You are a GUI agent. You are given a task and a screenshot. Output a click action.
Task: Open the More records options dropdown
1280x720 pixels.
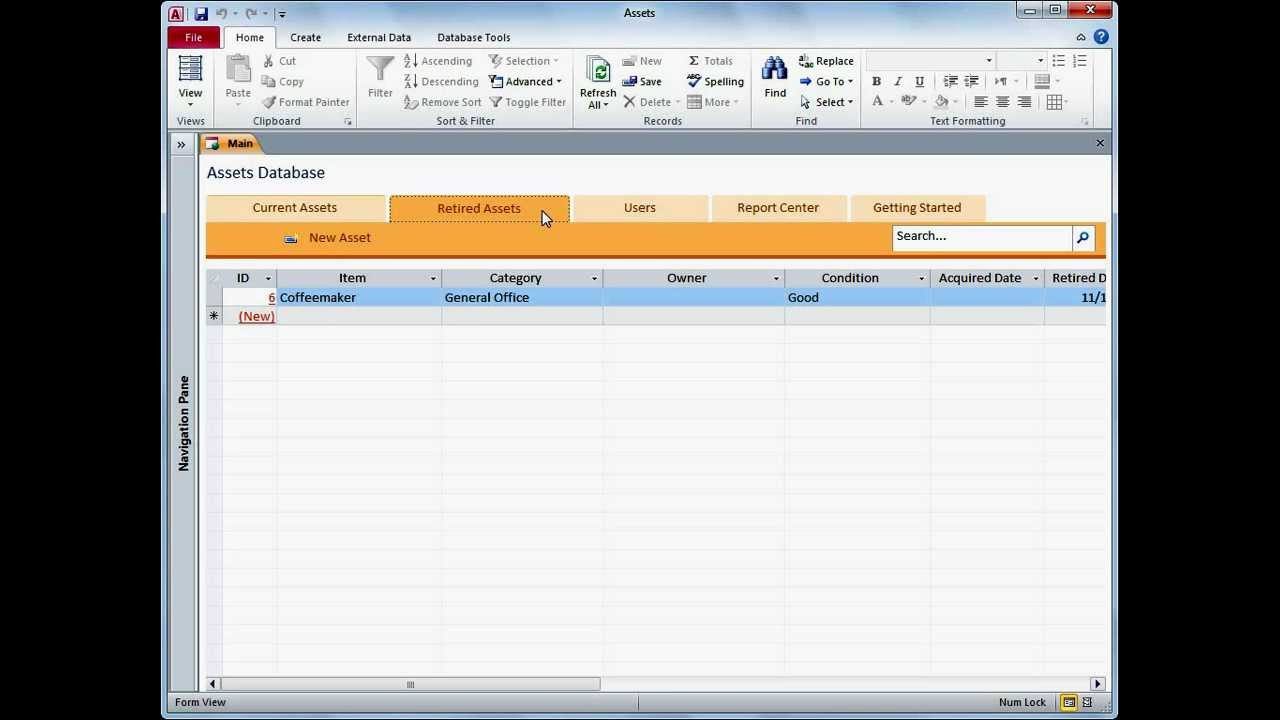[x=713, y=102]
